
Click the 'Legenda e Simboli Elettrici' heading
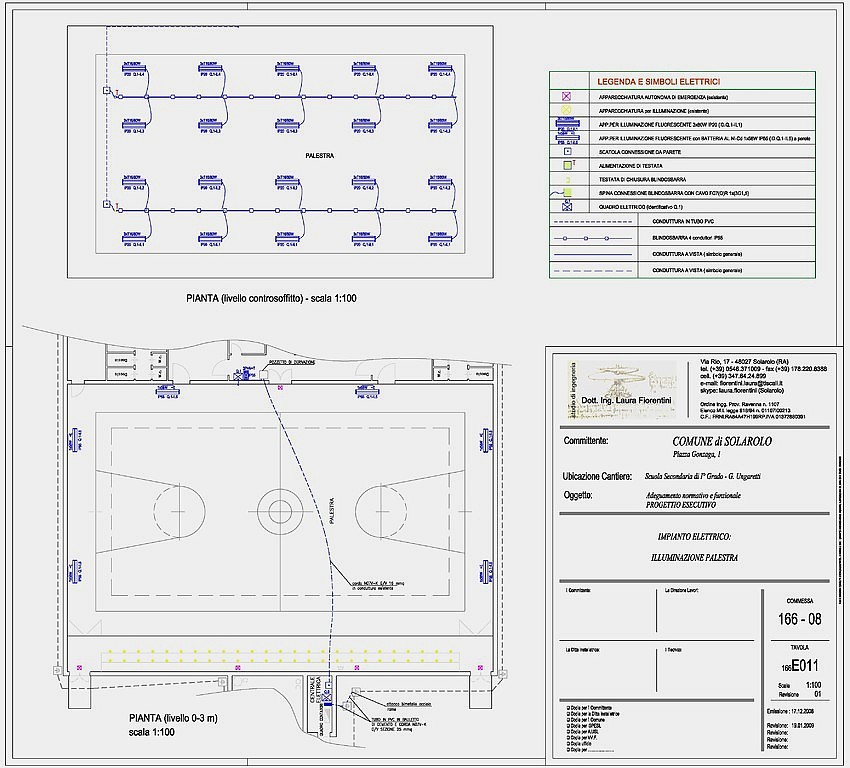658,81
